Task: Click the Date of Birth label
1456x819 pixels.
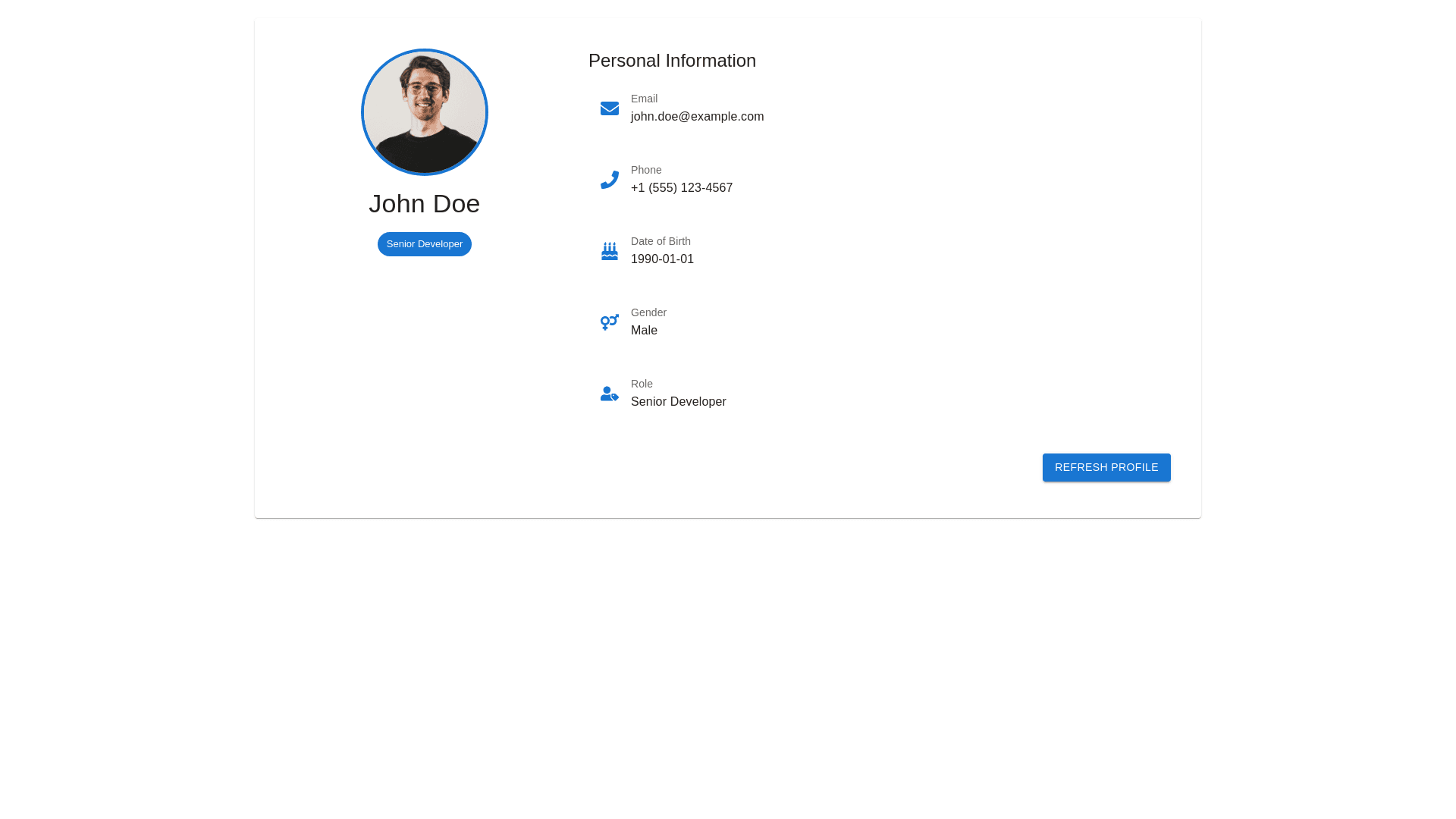Action: click(661, 241)
